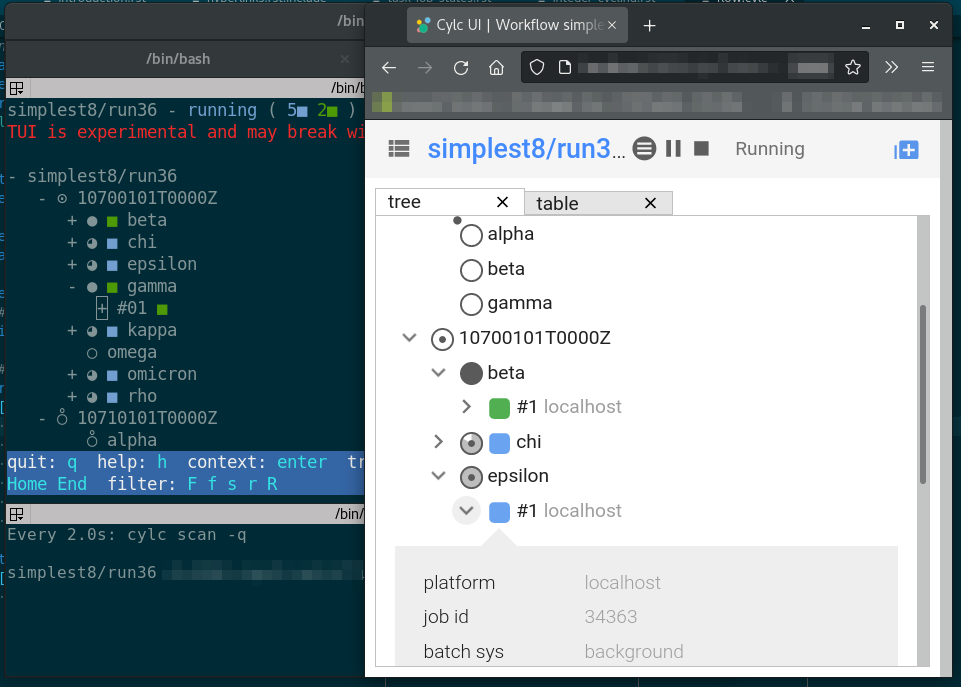Pause the simplest8/run36 workflow
Viewport: 961px width, 687px height.
pos(672,148)
